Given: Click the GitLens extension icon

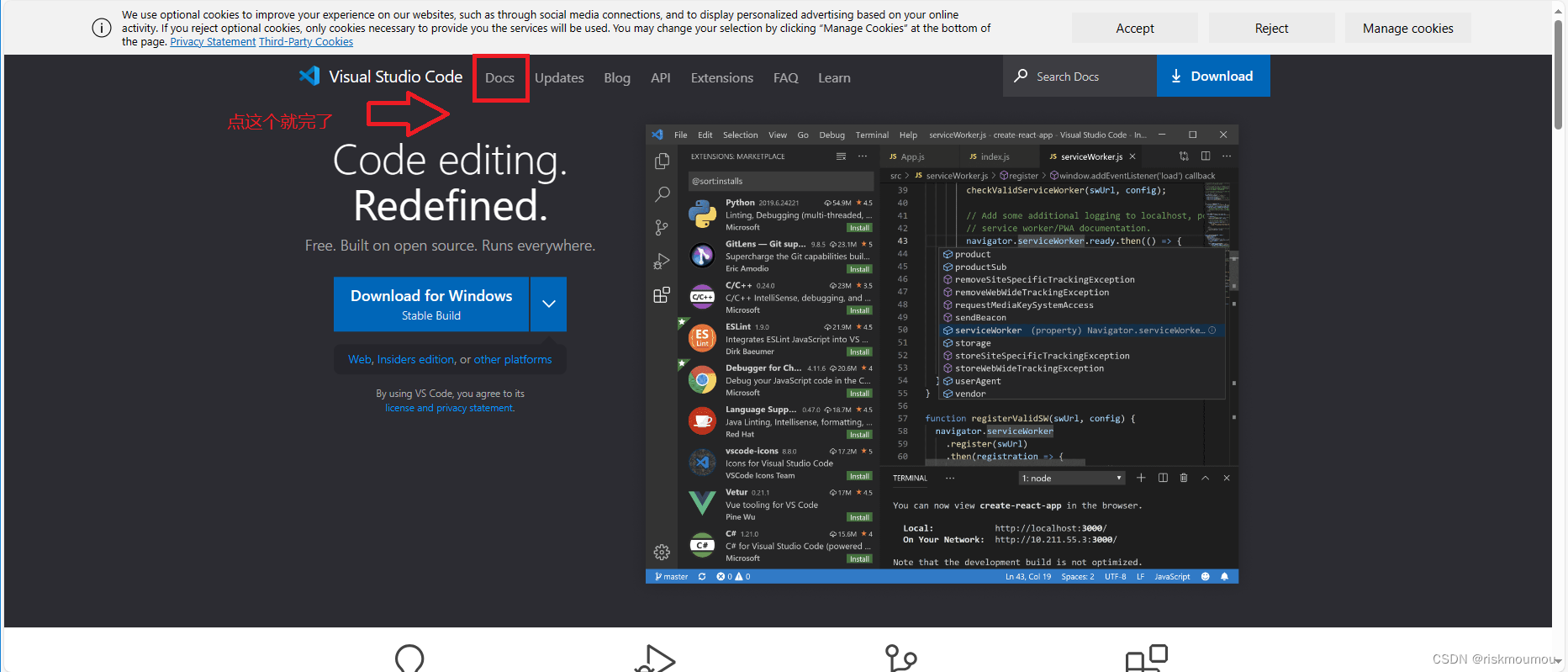Looking at the screenshot, I should coord(702,256).
